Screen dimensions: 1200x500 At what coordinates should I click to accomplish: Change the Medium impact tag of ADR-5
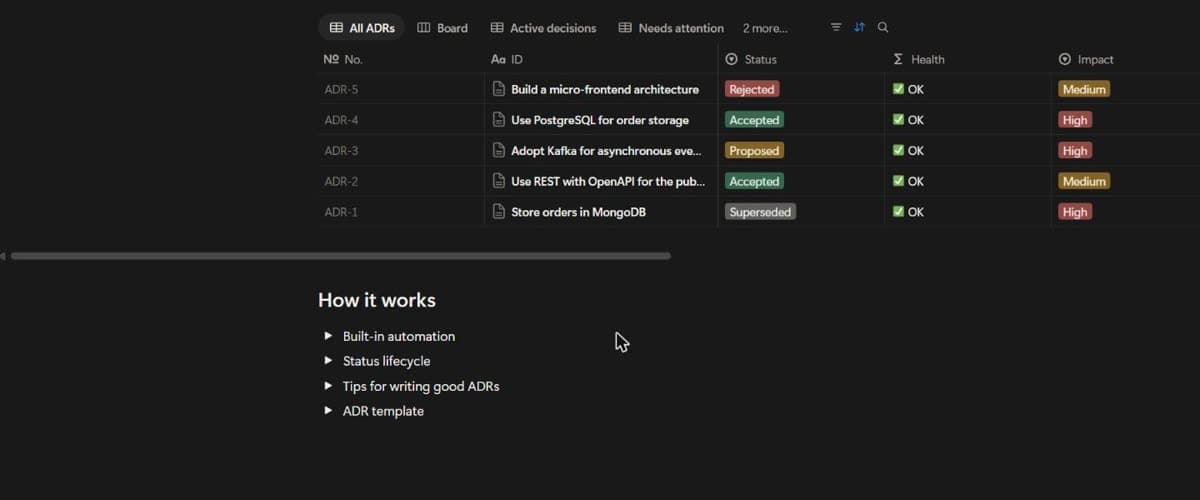[x=1085, y=89]
